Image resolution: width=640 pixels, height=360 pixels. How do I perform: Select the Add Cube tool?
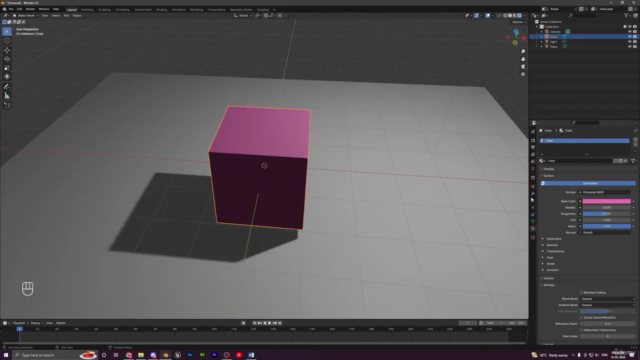click(7, 105)
